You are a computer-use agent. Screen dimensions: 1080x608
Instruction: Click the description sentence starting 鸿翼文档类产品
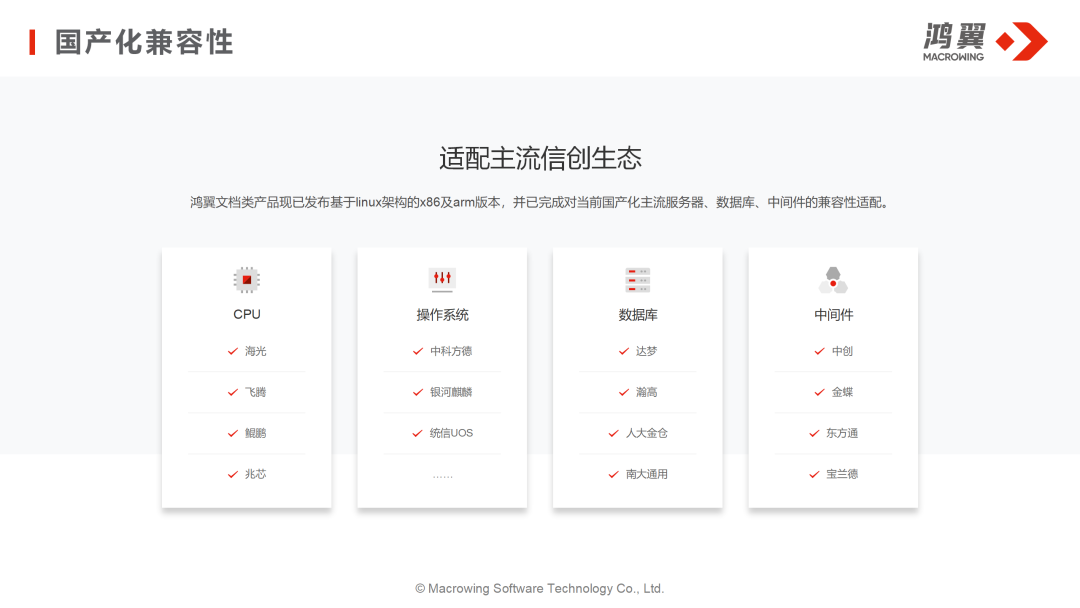(540, 202)
